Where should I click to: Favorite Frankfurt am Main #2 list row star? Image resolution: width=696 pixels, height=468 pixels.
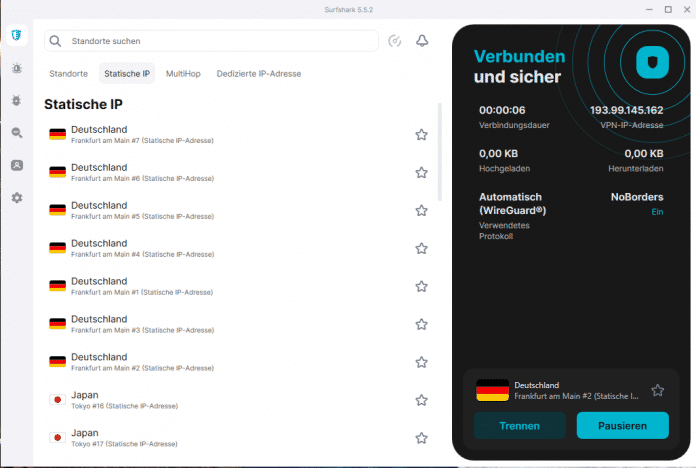click(x=421, y=362)
